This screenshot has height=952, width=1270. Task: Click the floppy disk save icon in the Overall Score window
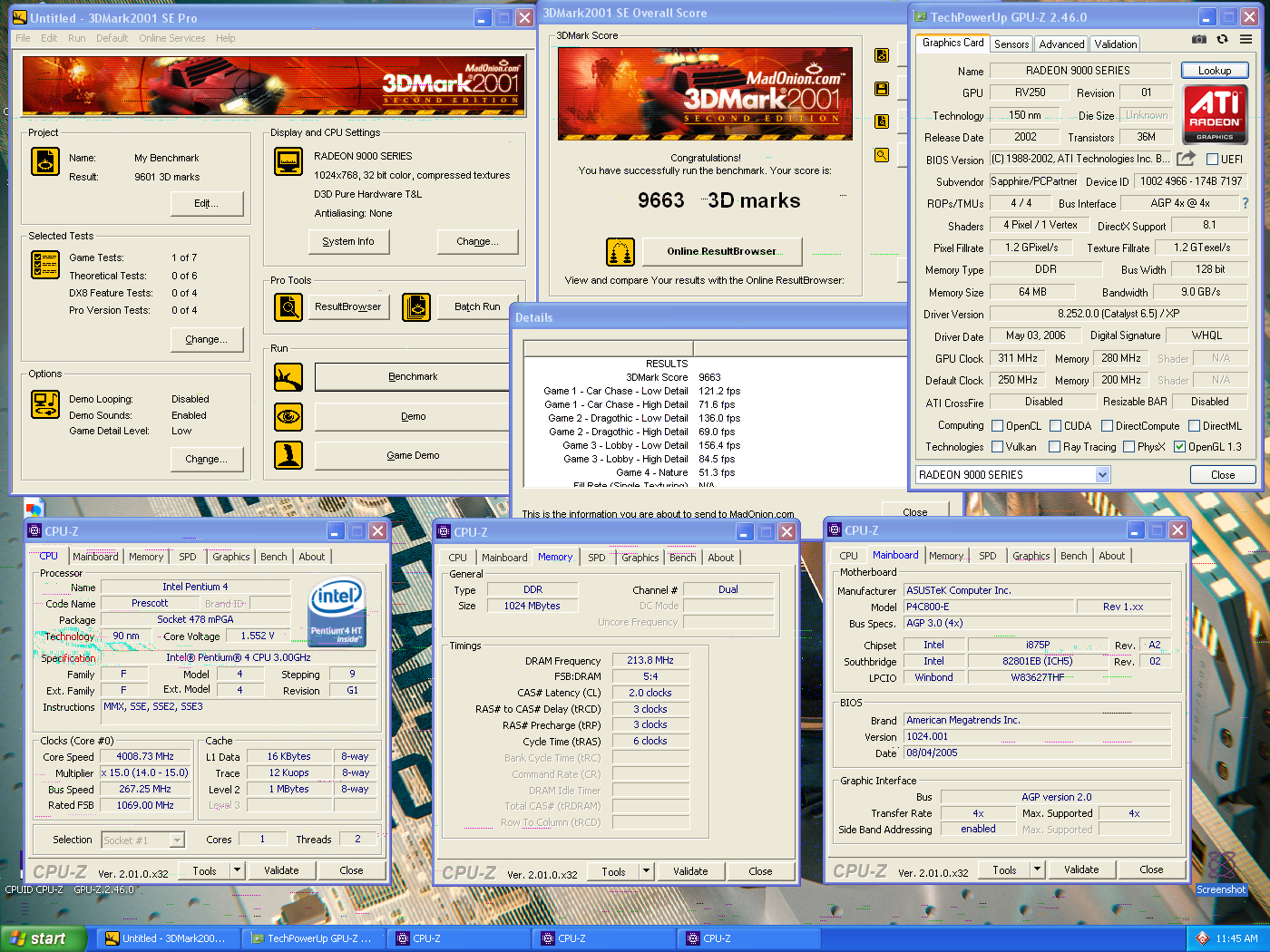[882, 89]
